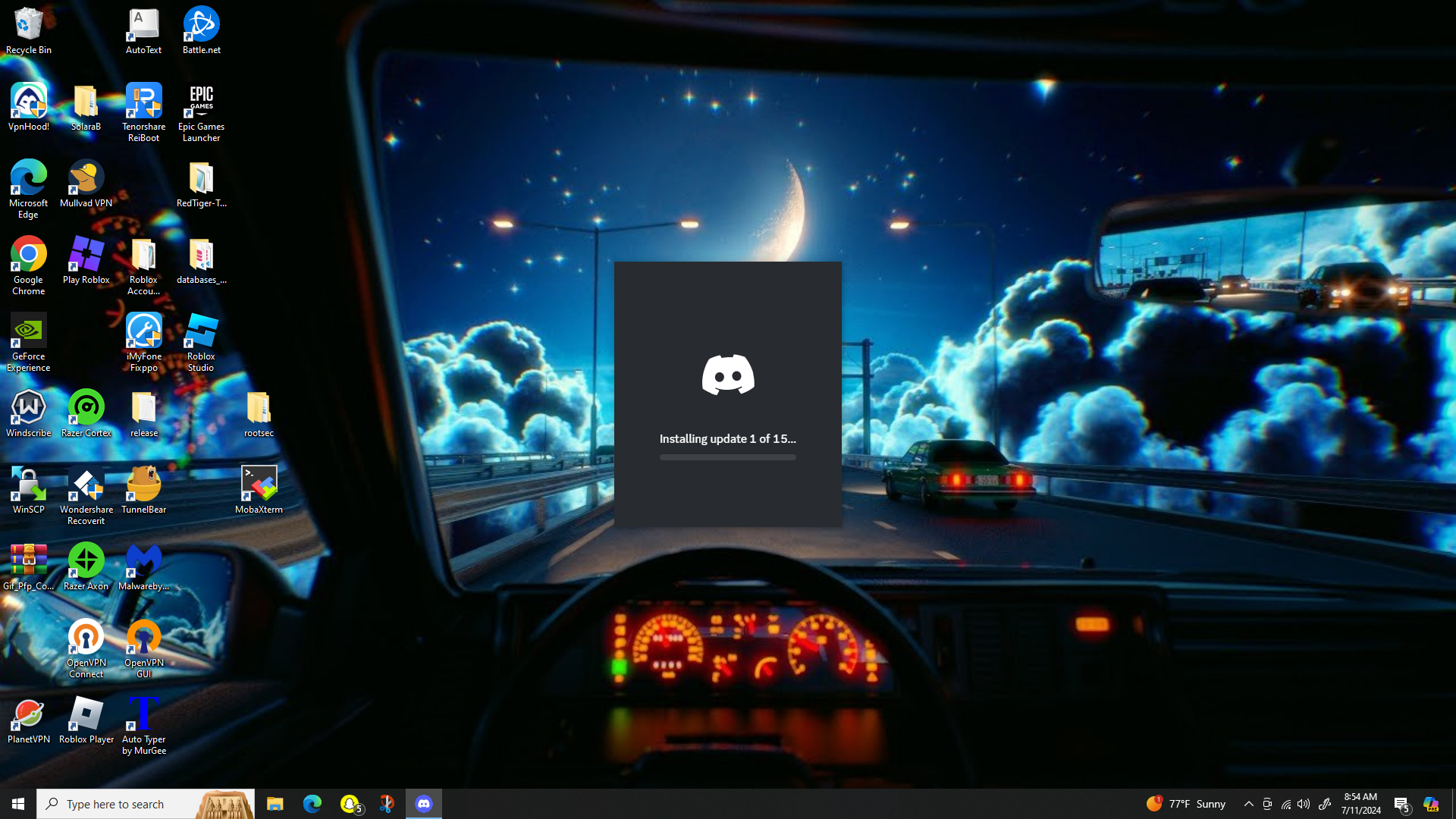
Task: Open File Explorer from the taskbar
Action: [x=275, y=804]
